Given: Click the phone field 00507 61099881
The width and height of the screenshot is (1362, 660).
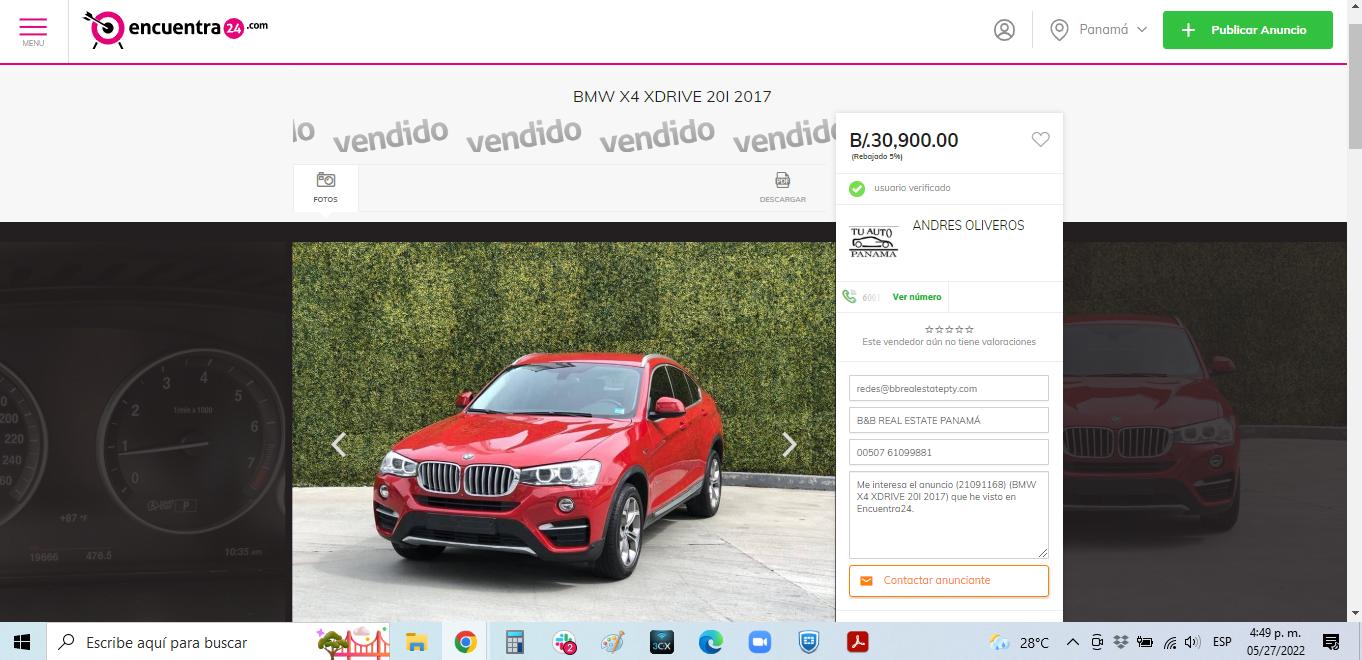Looking at the screenshot, I should (949, 452).
